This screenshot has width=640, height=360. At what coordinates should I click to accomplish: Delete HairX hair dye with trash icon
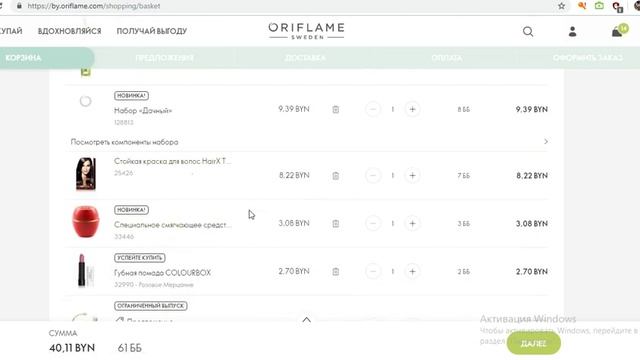coord(336,176)
